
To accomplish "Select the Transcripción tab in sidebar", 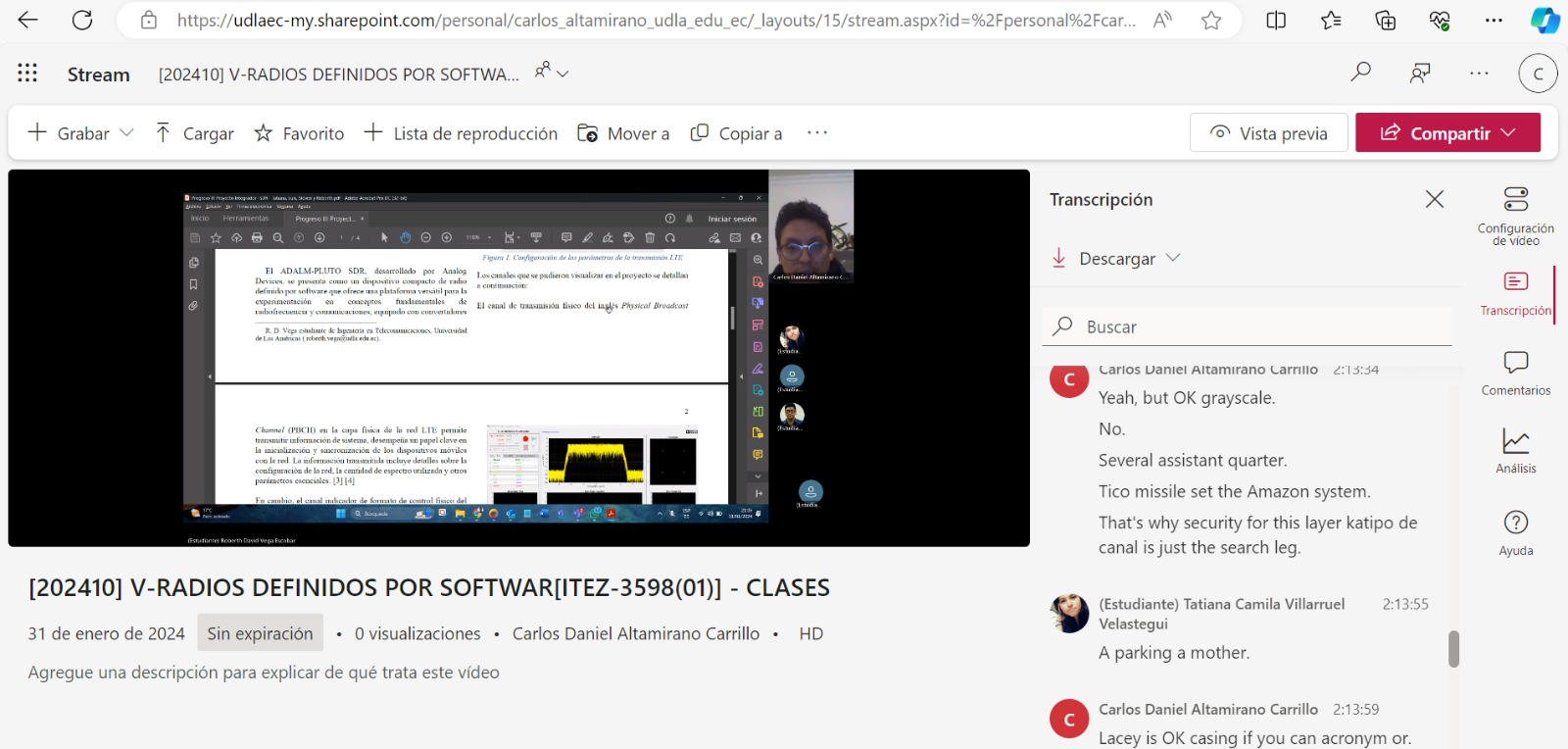I will point(1515,294).
